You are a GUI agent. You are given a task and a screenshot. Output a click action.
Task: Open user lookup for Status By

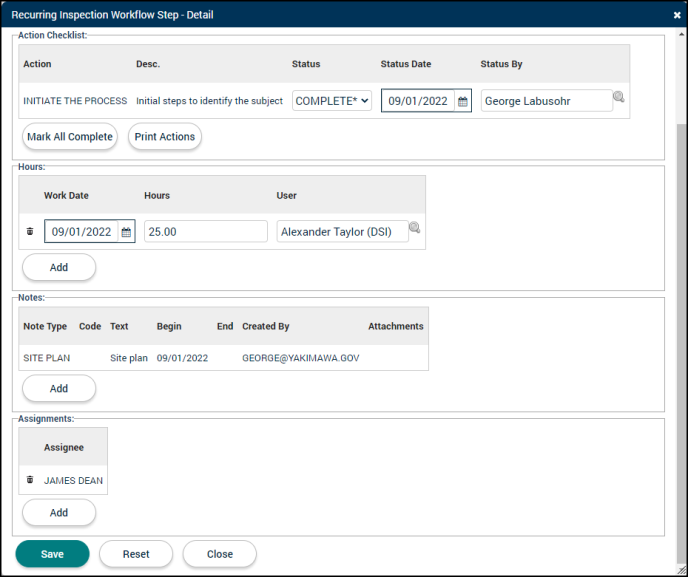point(619,97)
